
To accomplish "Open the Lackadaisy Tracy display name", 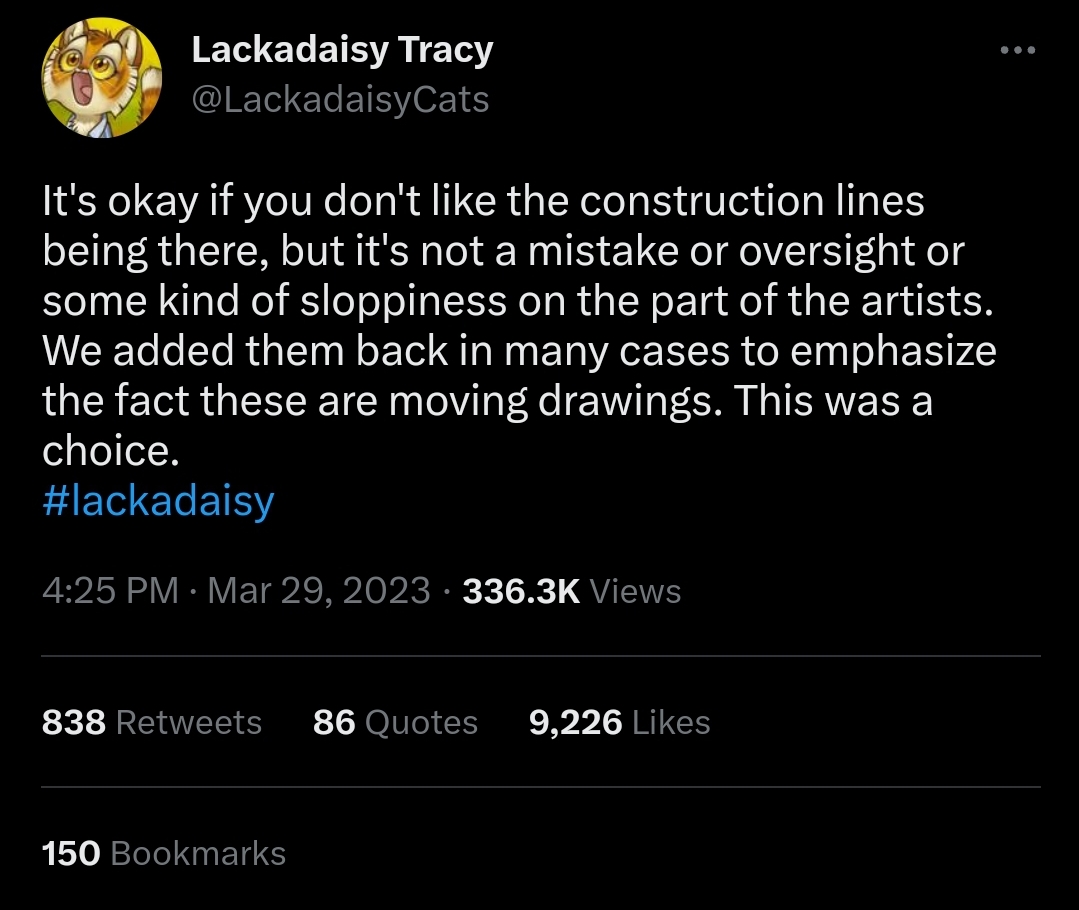I will [x=342, y=51].
